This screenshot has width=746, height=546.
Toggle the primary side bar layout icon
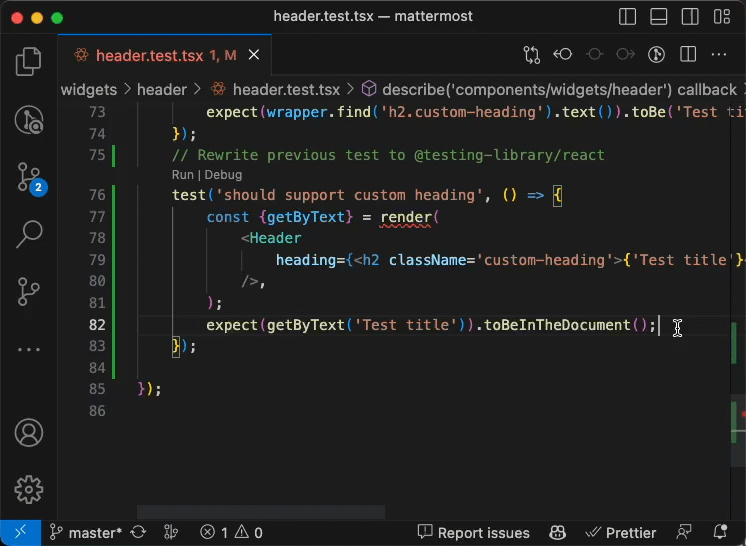coord(628,17)
